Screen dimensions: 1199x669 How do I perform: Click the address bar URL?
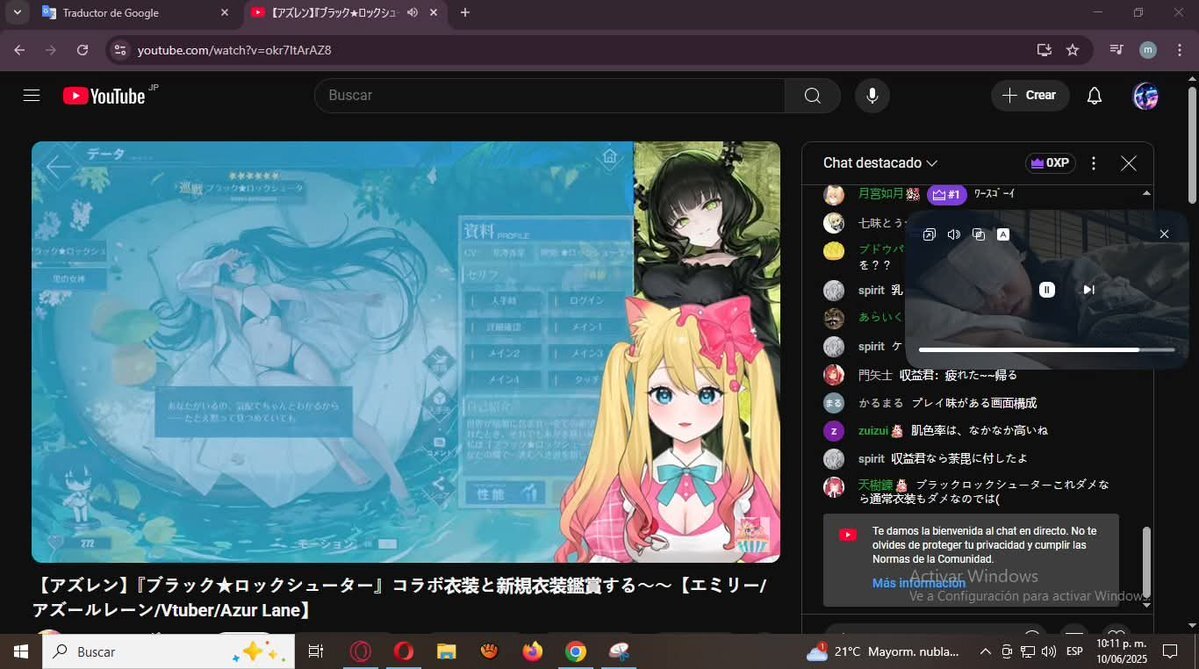click(x=234, y=50)
